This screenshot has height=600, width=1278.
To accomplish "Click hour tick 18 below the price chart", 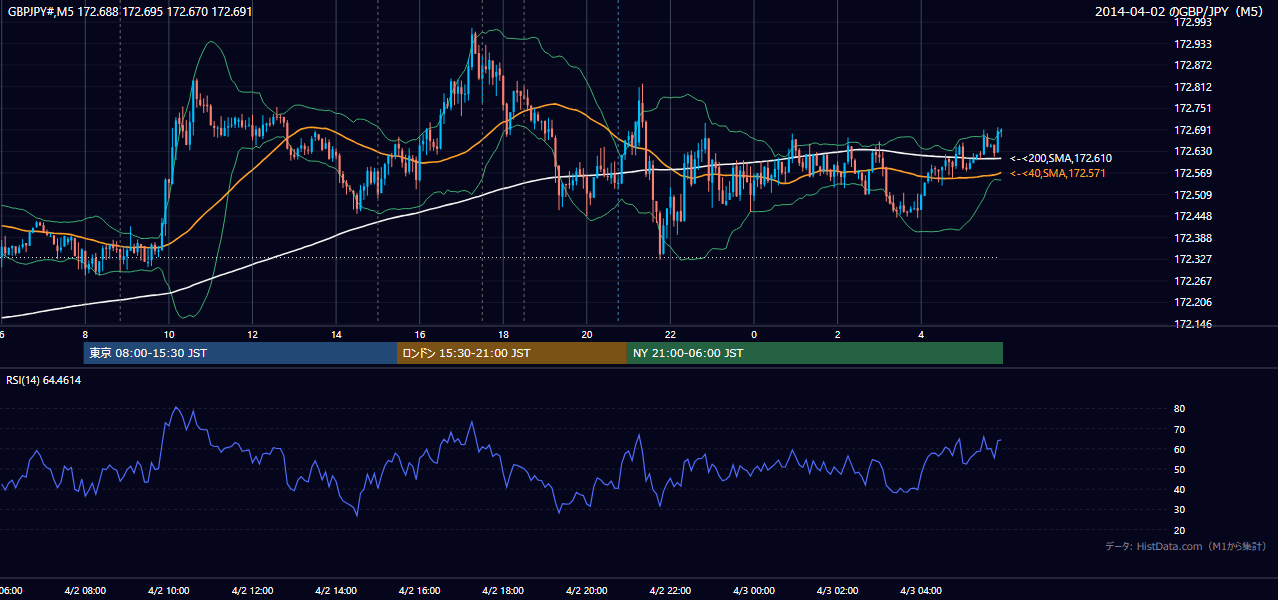I will click(x=503, y=334).
